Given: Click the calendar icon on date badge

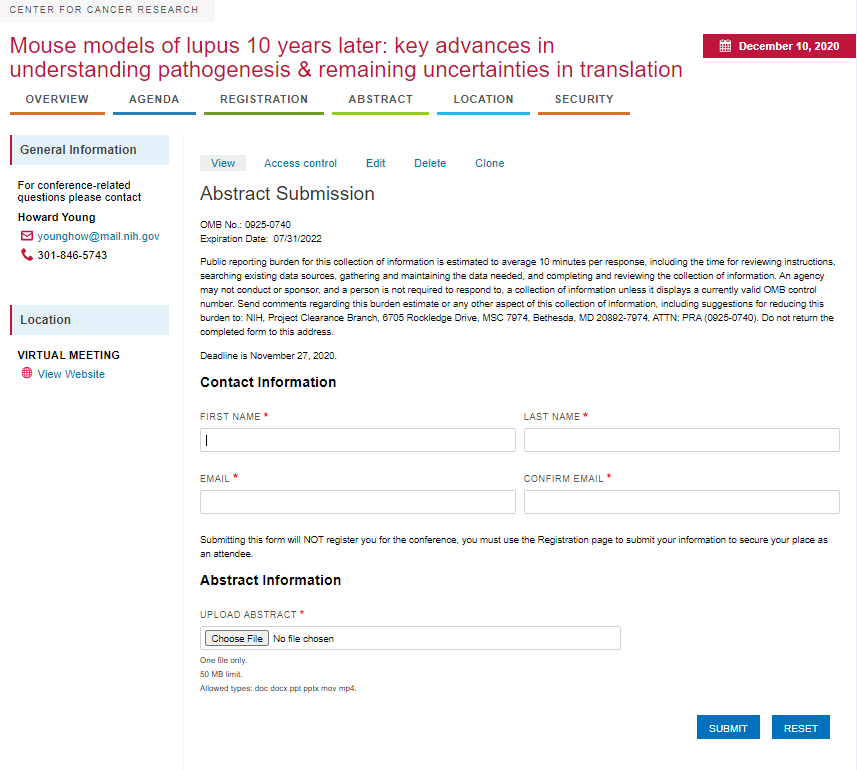Looking at the screenshot, I should (x=726, y=46).
